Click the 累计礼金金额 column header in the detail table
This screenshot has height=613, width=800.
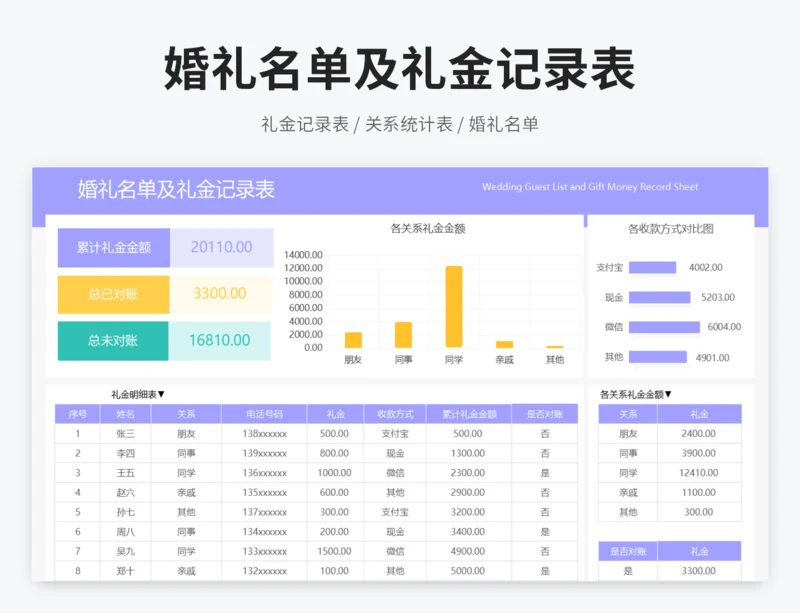469,414
